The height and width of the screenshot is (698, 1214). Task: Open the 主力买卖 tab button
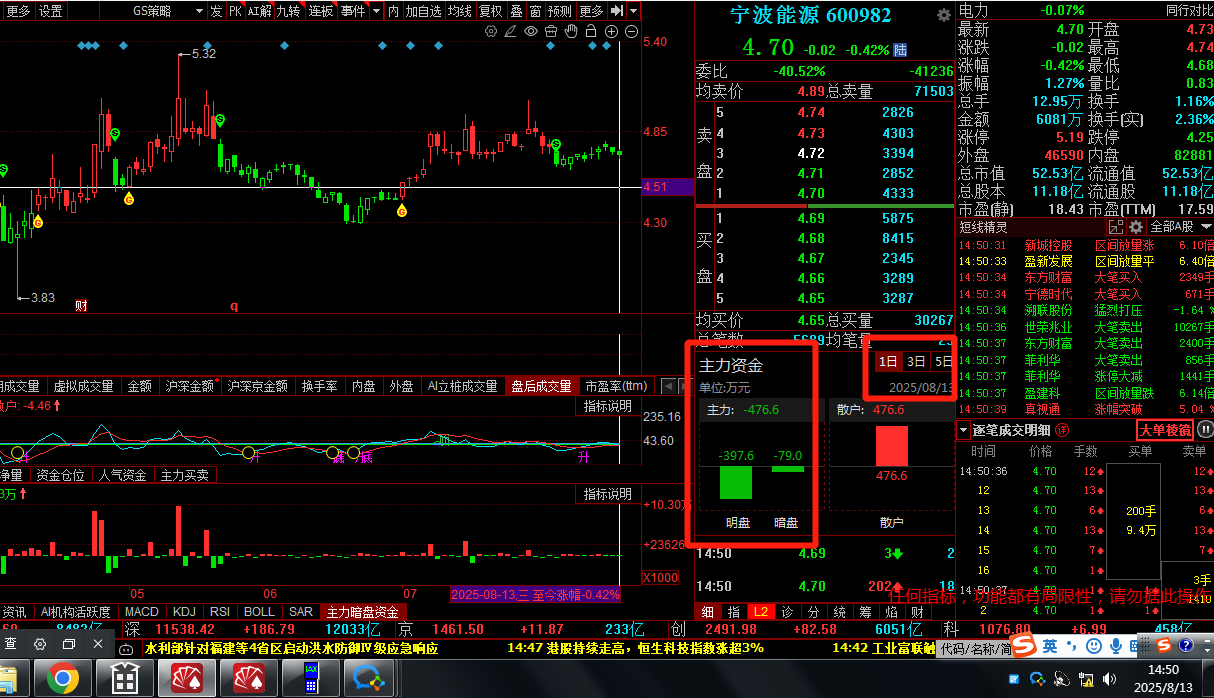pyautogui.click(x=185, y=475)
